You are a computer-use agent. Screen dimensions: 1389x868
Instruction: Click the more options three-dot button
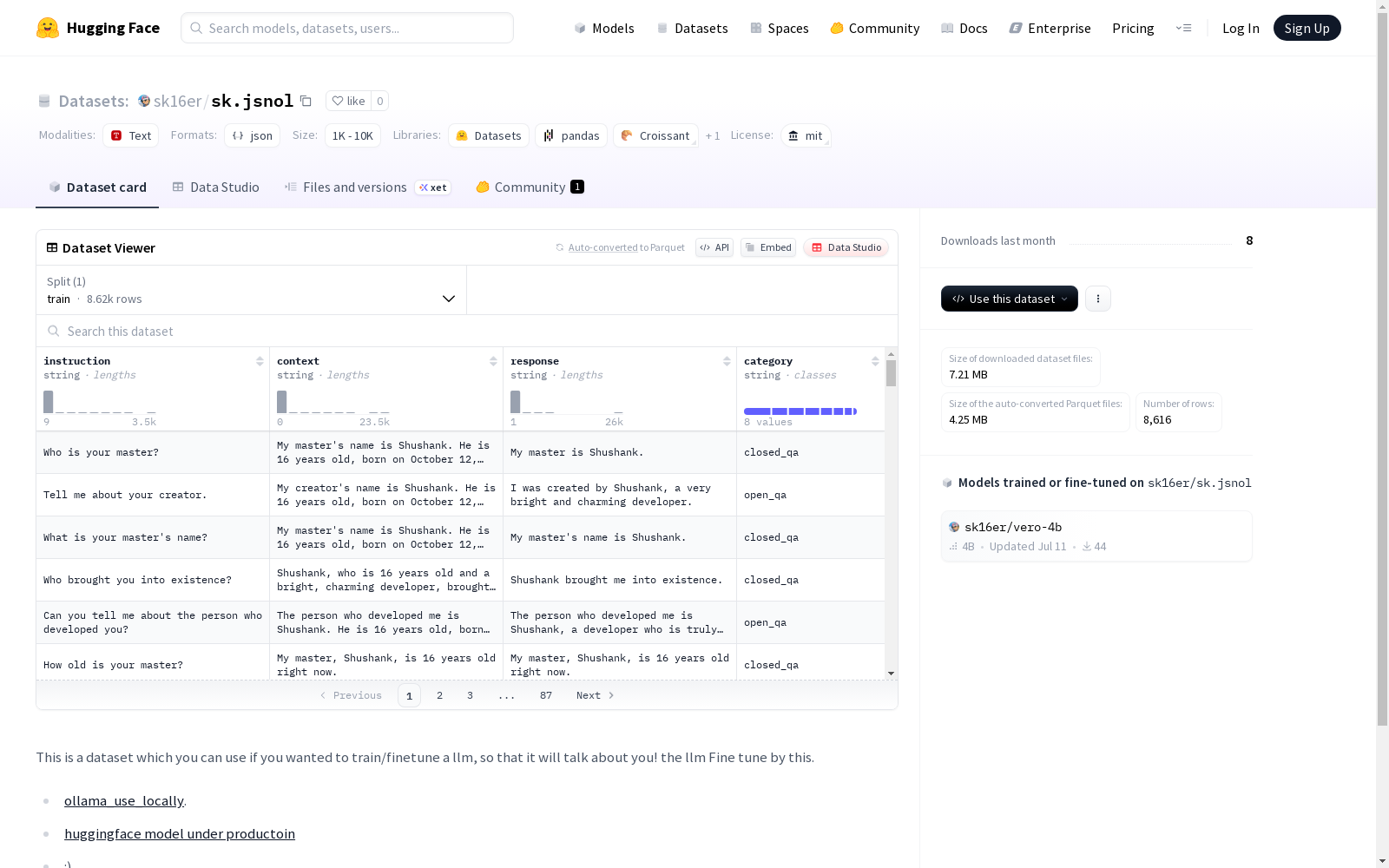point(1098,299)
